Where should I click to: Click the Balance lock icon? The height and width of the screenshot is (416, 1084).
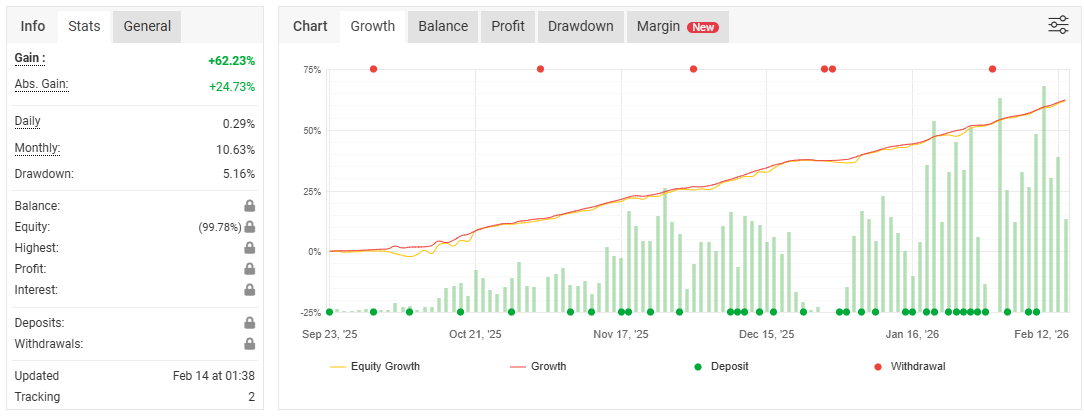coord(249,206)
